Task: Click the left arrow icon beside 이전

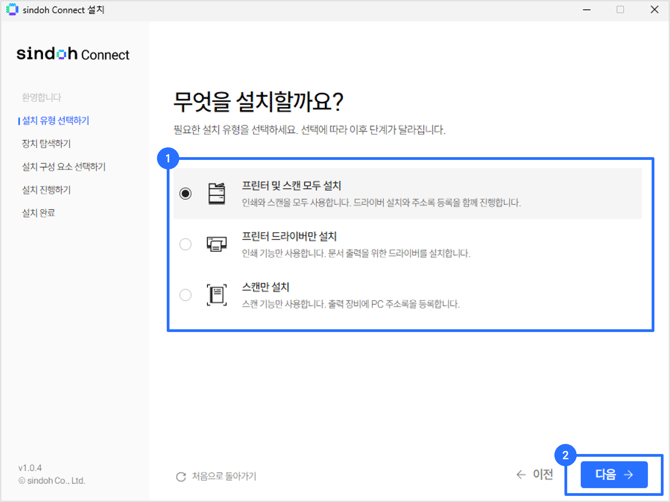Action: pyautogui.click(x=521, y=474)
